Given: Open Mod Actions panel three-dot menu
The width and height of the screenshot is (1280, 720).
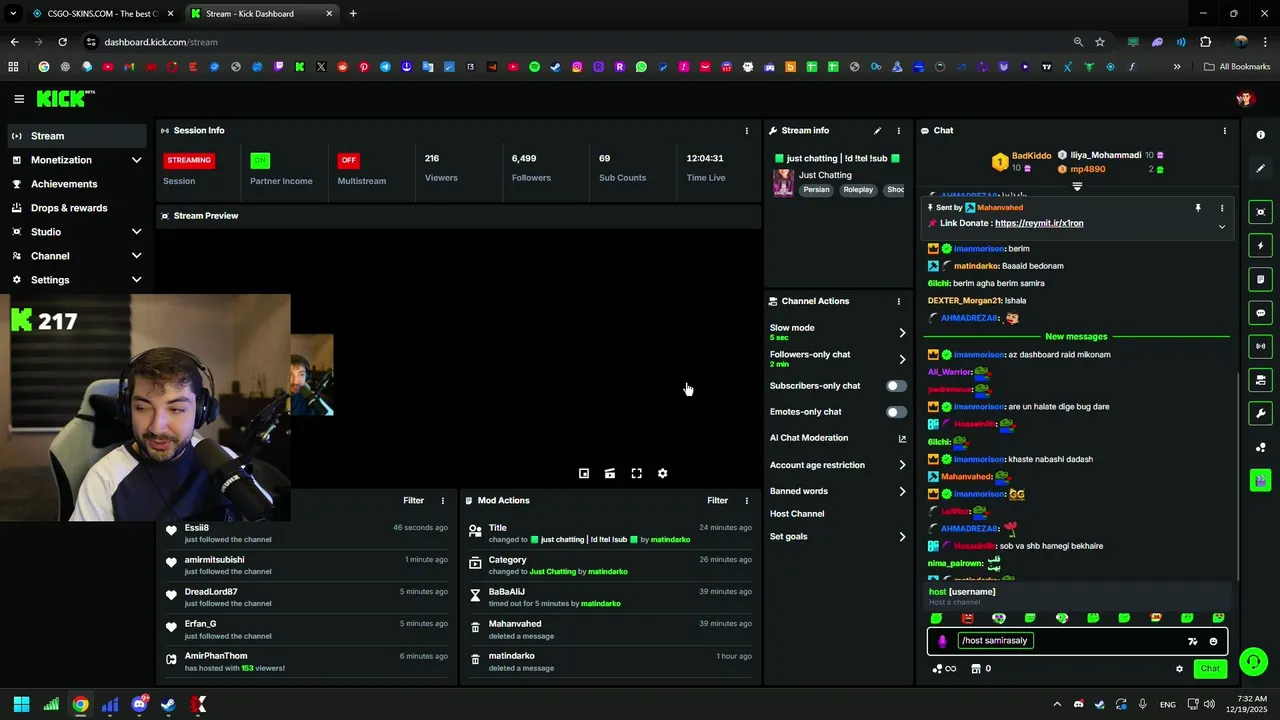Looking at the screenshot, I should (746, 501).
